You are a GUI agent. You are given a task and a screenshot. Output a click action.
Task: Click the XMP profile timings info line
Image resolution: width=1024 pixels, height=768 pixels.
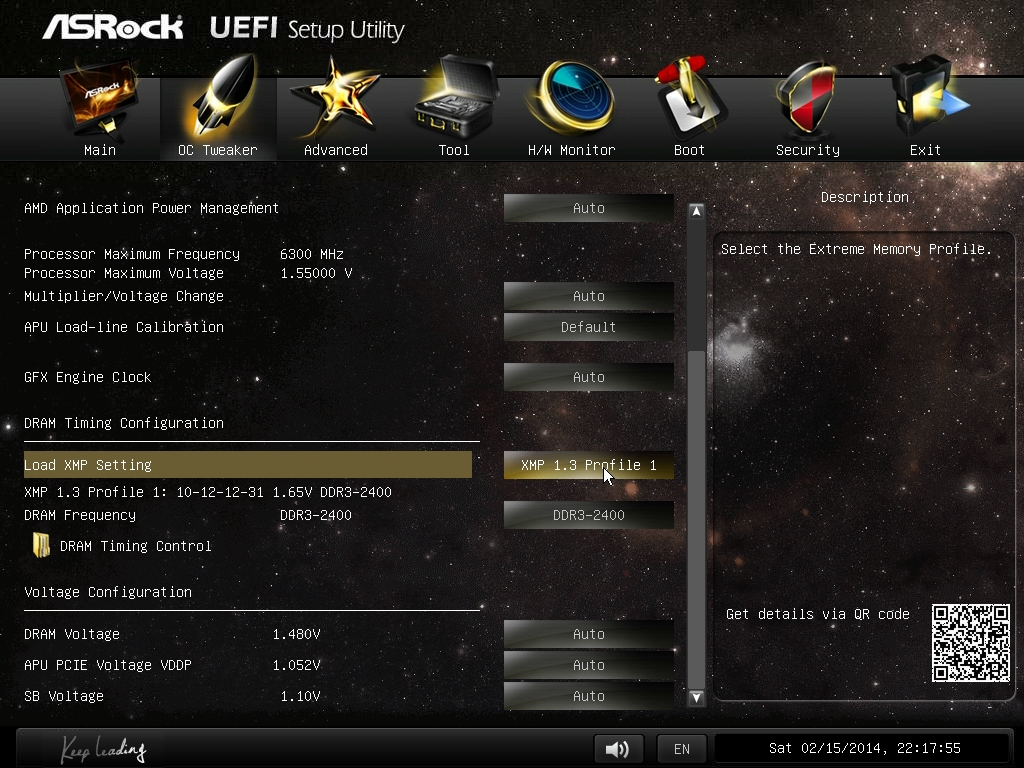point(208,492)
